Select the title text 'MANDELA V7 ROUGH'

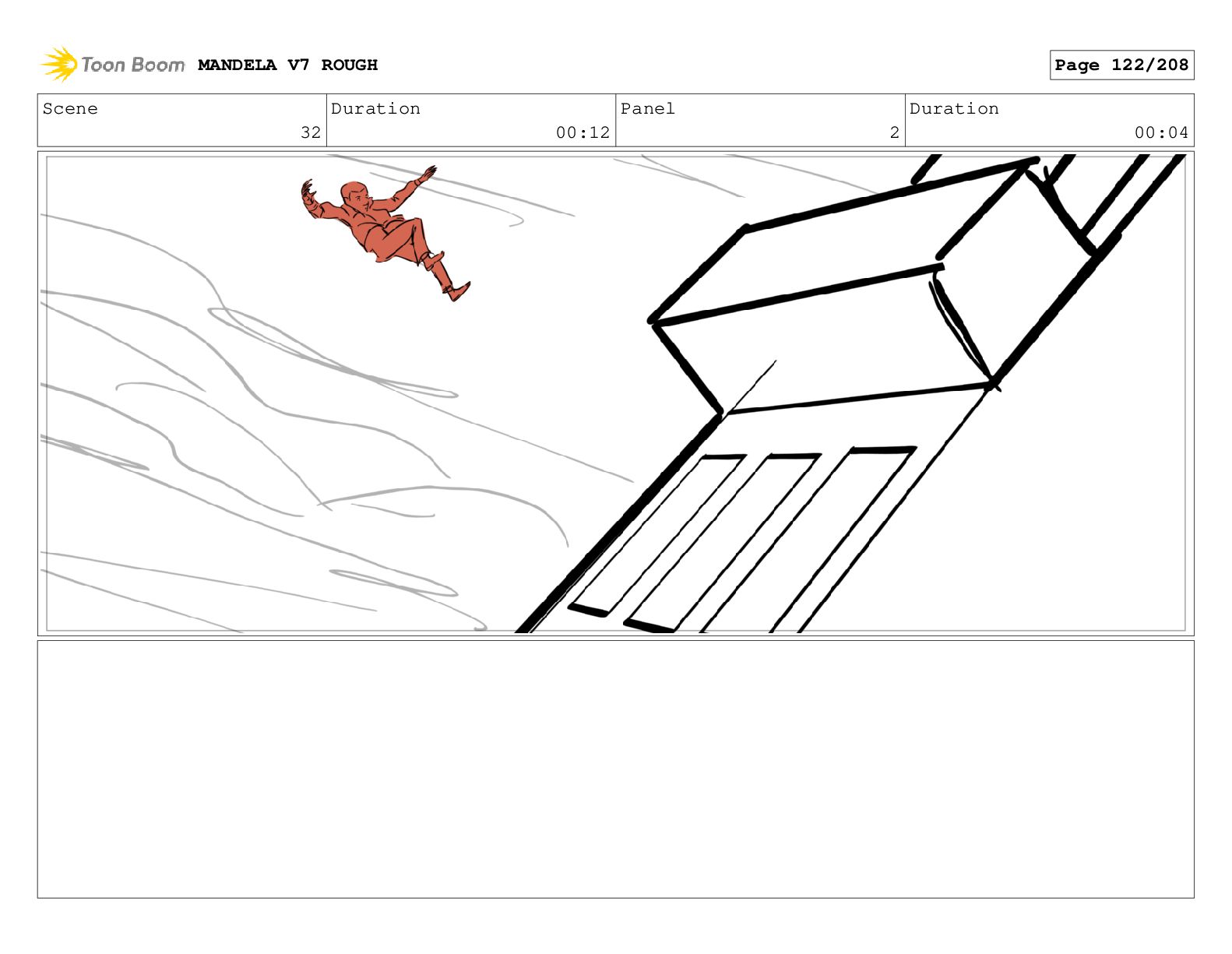coord(287,65)
